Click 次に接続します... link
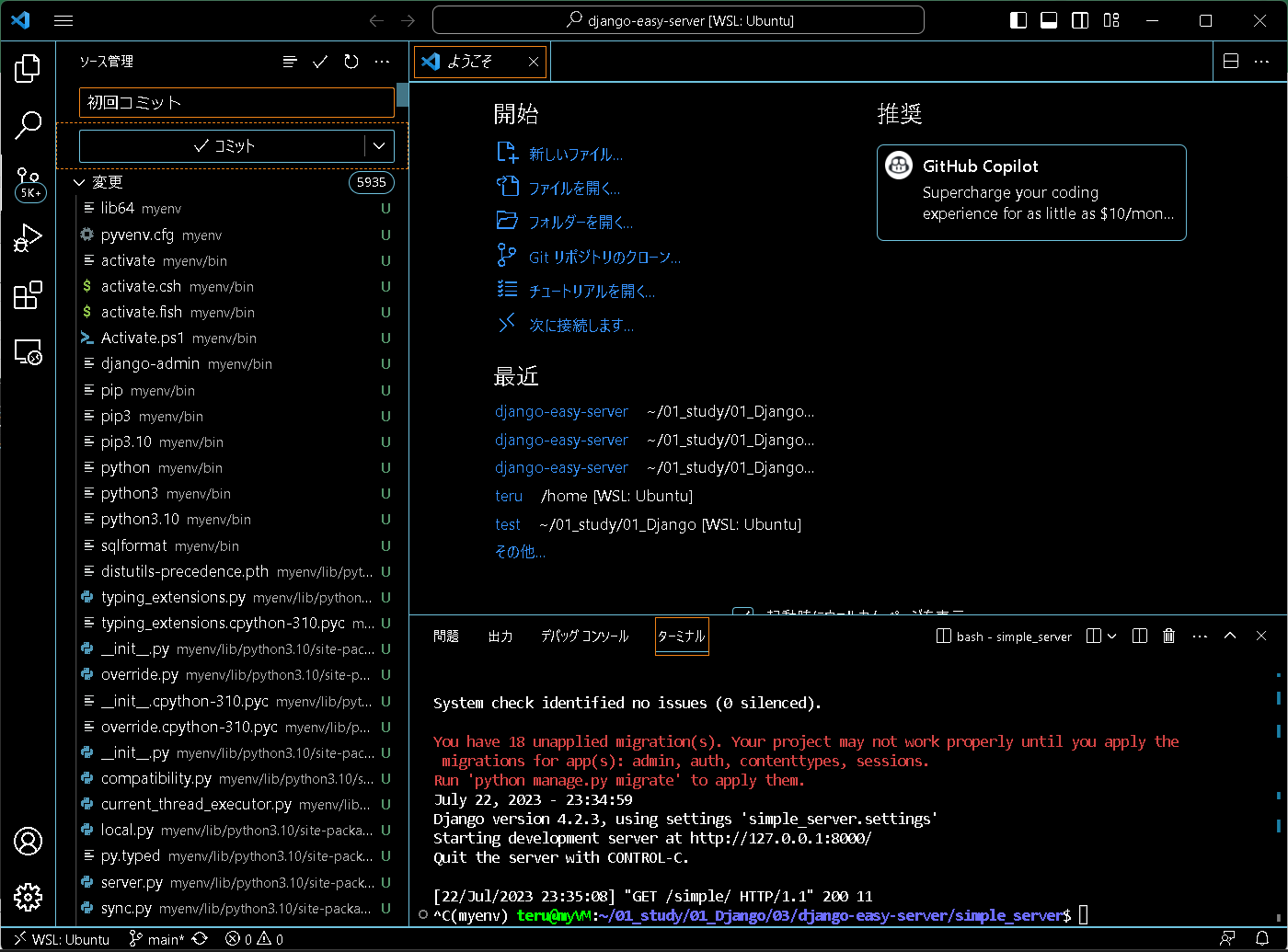Image resolution: width=1288 pixels, height=952 pixels. [581, 326]
